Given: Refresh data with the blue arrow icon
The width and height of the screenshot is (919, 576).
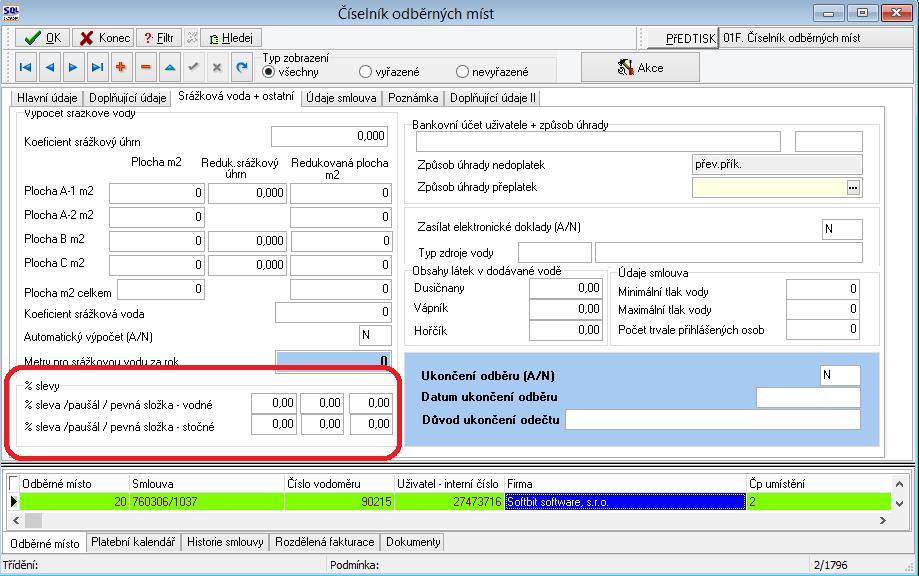Looking at the screenshot, I should [241, 67].
